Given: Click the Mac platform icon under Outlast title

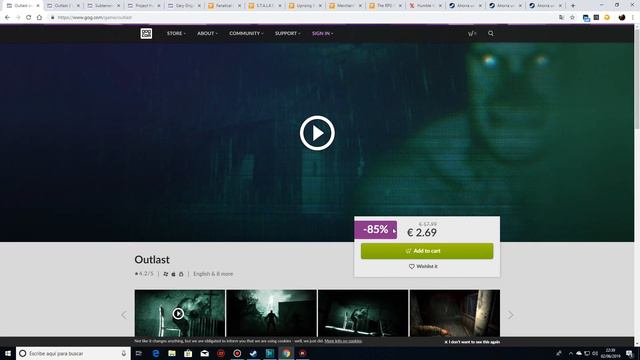Looking at the screenshot, I should [x=173, y=274].
